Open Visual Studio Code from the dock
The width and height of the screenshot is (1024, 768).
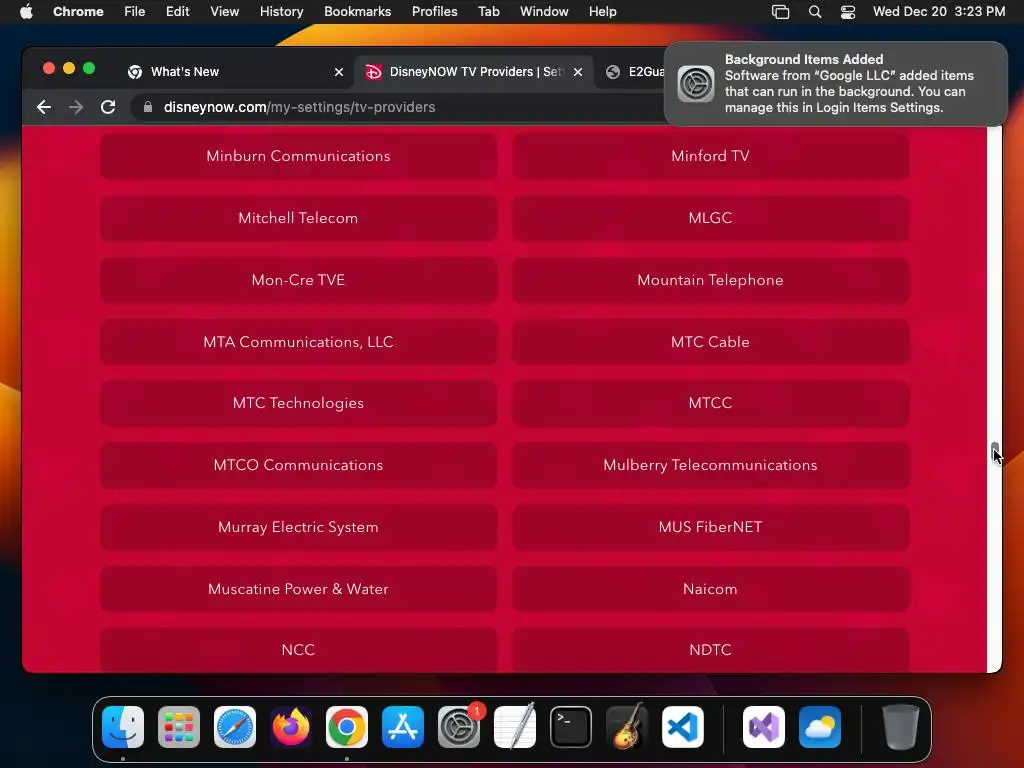[683, 727]
